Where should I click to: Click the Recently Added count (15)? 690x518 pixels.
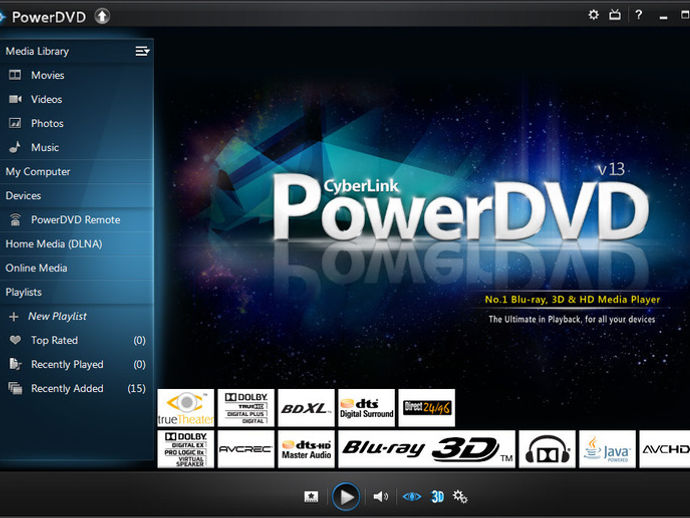[136, 389]
